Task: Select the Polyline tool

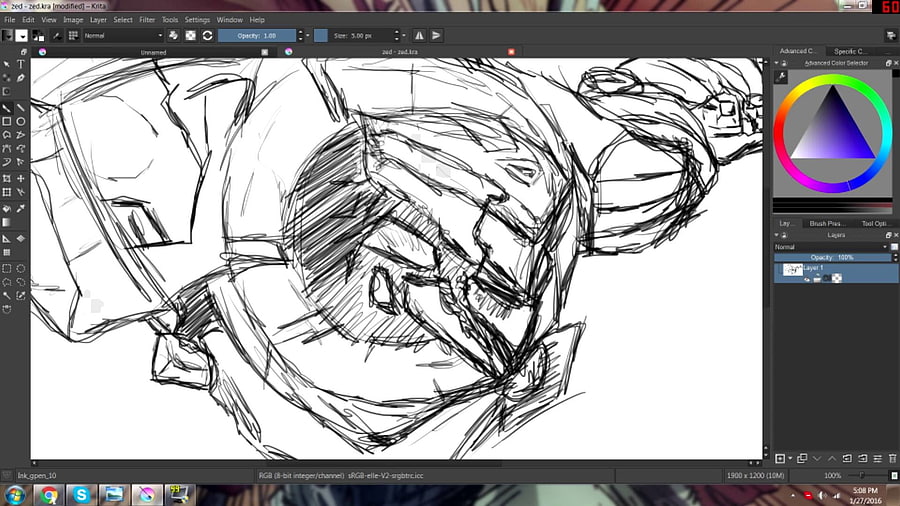Action: (21, 135)
